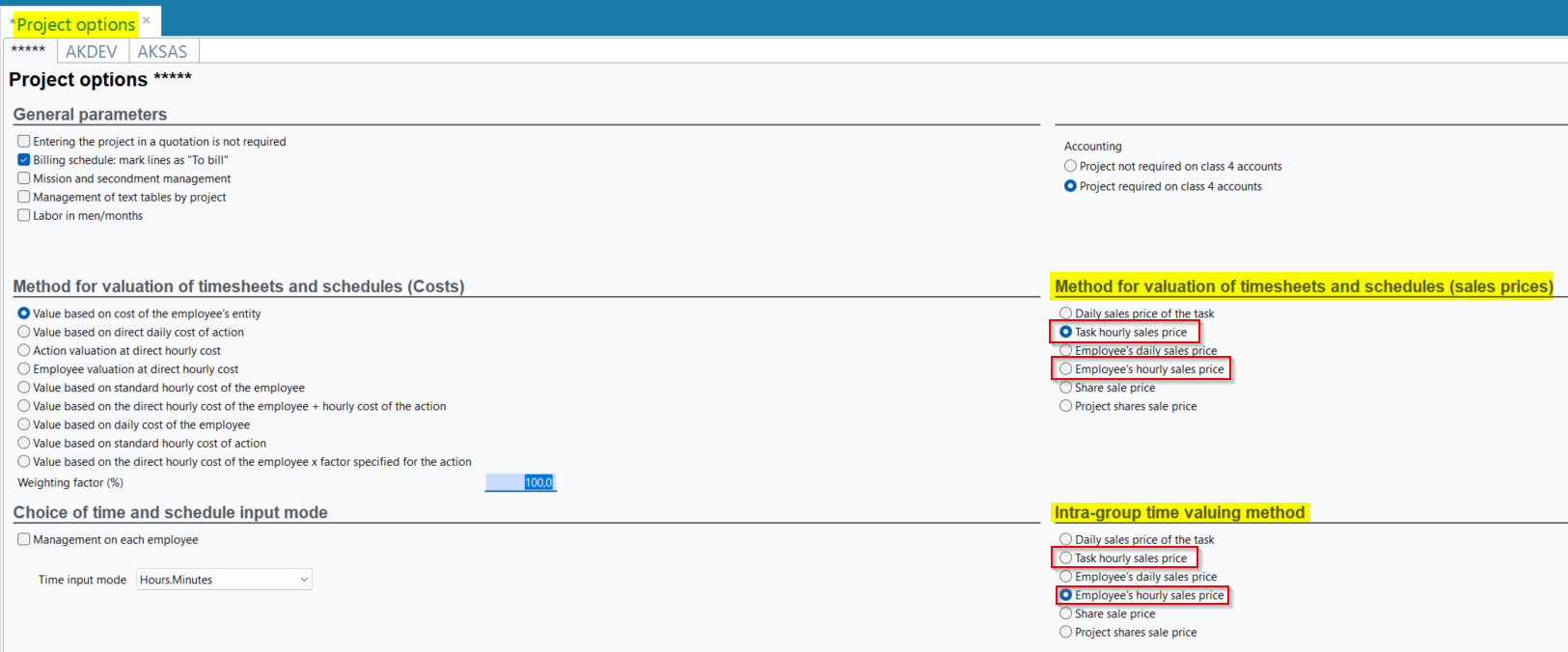The width and height of the screenshot is (1568, 652).
Task: Enable Labor in men/months option
Action: [x=24, y=216]
